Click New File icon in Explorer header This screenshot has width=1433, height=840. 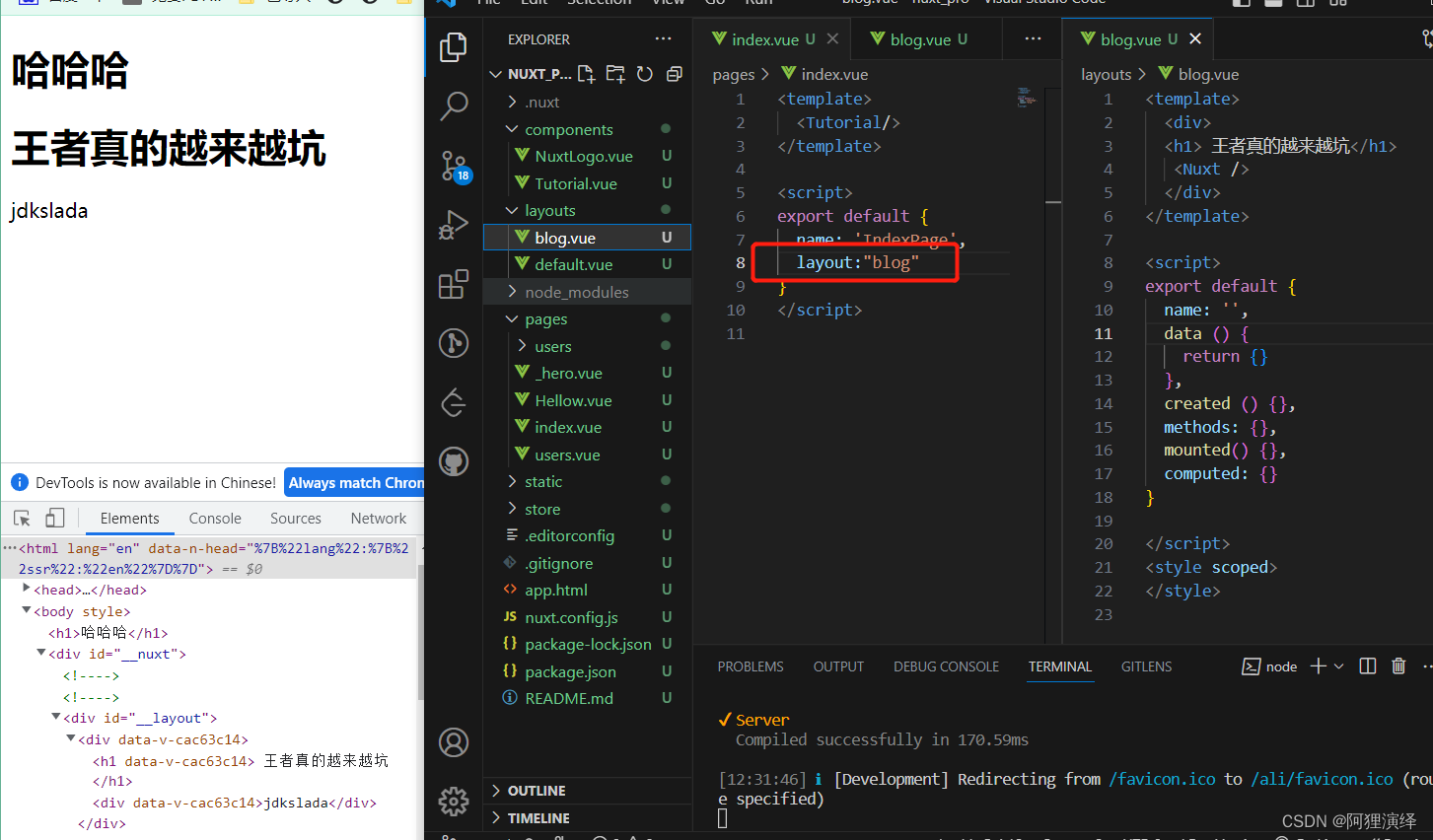click(x=586, y=74)
